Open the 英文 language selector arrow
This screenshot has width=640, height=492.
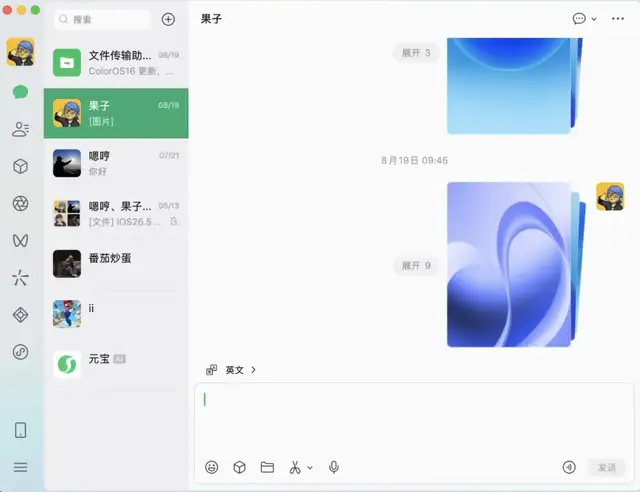(x=253, y=370)
